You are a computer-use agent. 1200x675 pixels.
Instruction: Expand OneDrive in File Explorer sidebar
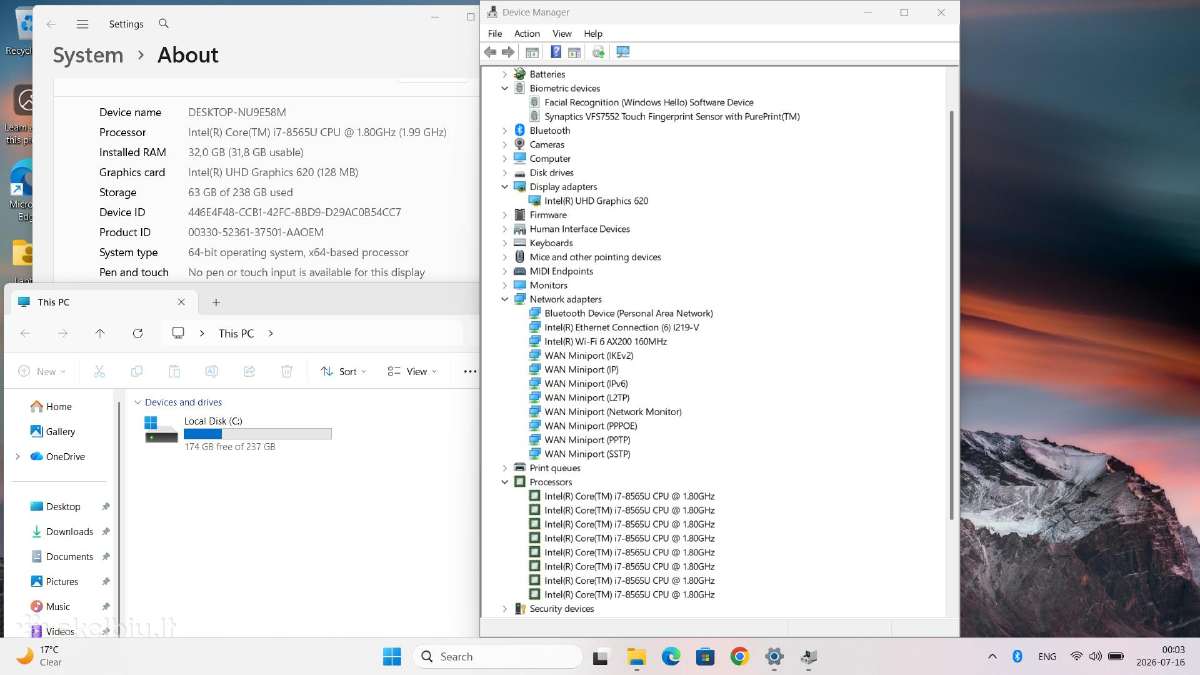coord(17,456)
